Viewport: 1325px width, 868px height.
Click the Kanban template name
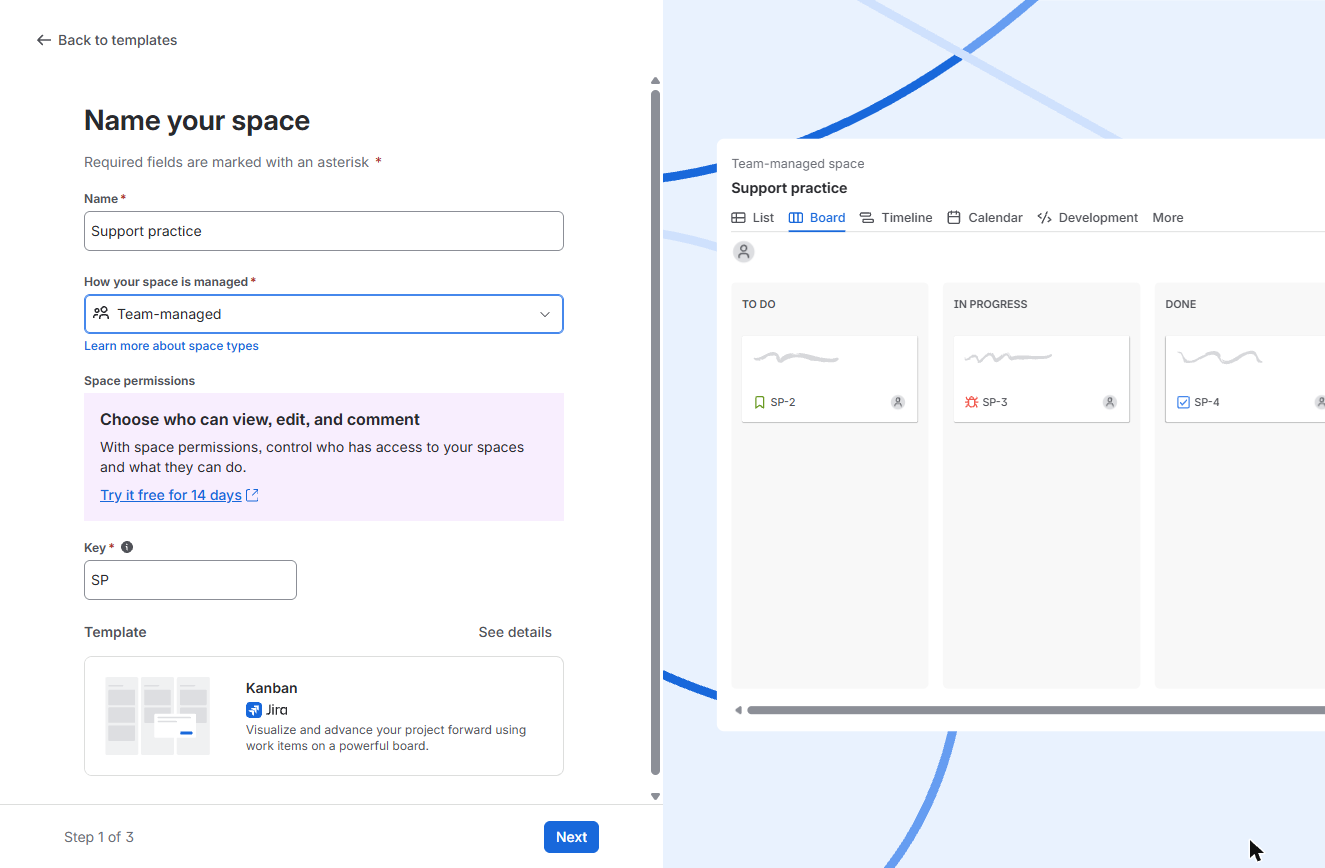(x=271, y=688)
